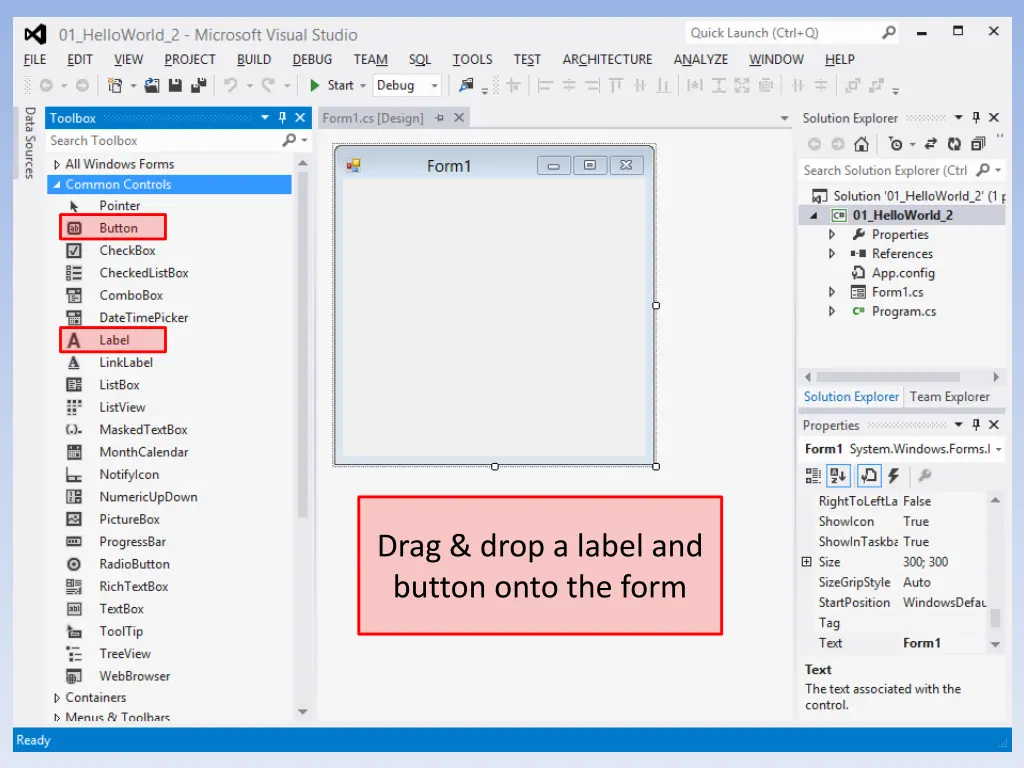The image size is (1024, 768).
Task: Pin the Solution Explorer panel
Action: point(976,118)
